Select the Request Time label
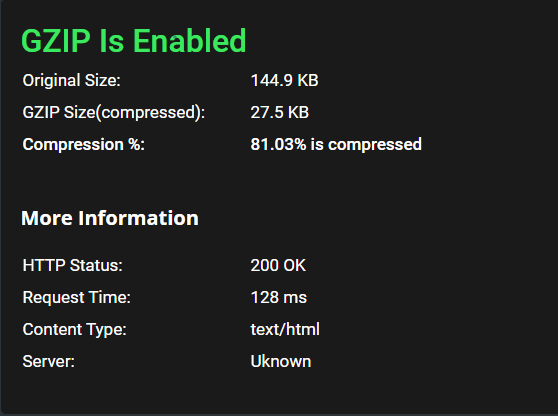 pyautogui.click(x=77, y=297)
